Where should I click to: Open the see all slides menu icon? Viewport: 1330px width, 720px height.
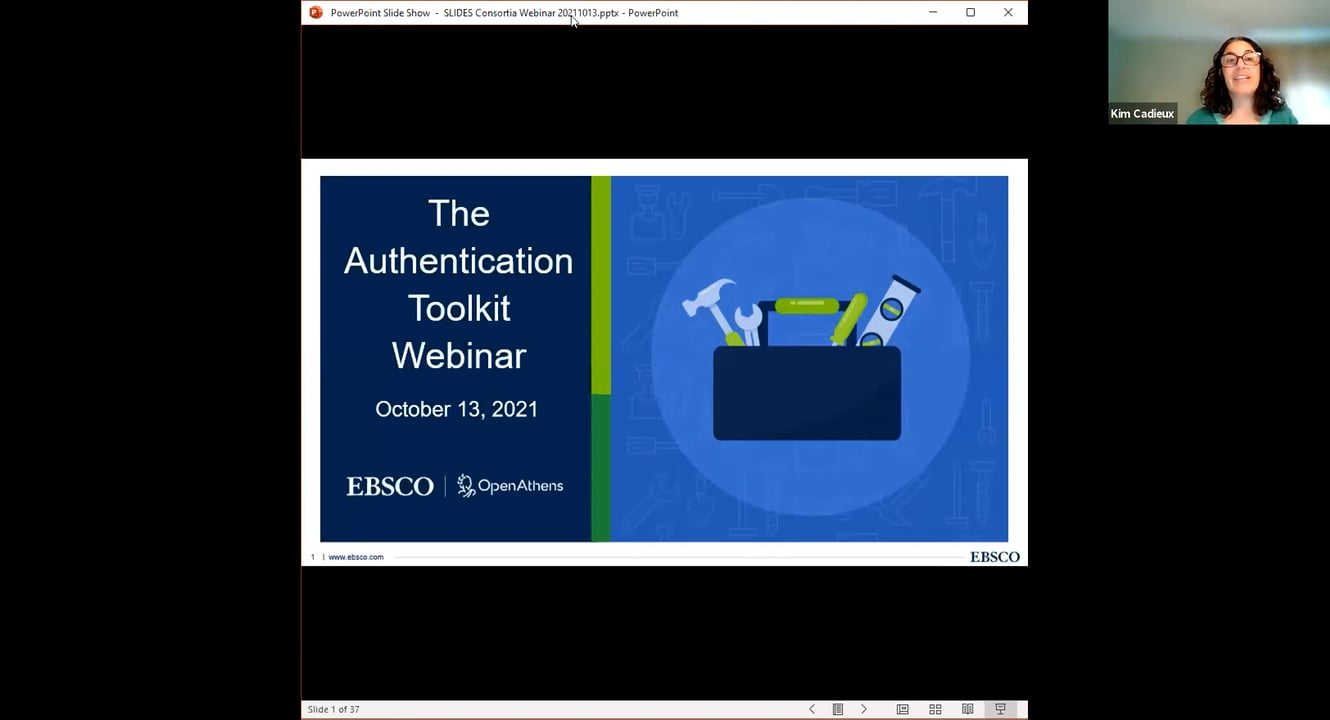click(838, 709)
